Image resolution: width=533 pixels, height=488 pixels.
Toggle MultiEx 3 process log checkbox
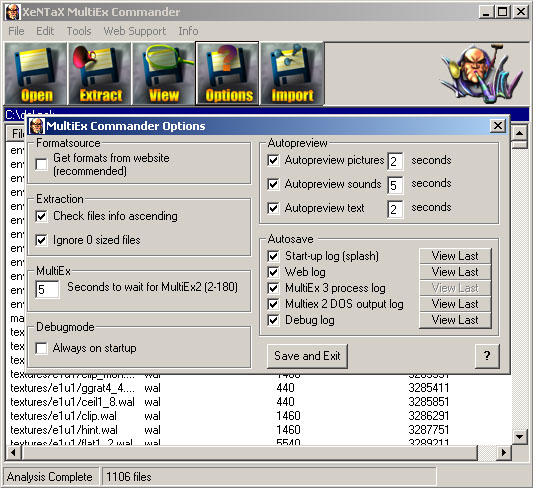tap(273, 288)
